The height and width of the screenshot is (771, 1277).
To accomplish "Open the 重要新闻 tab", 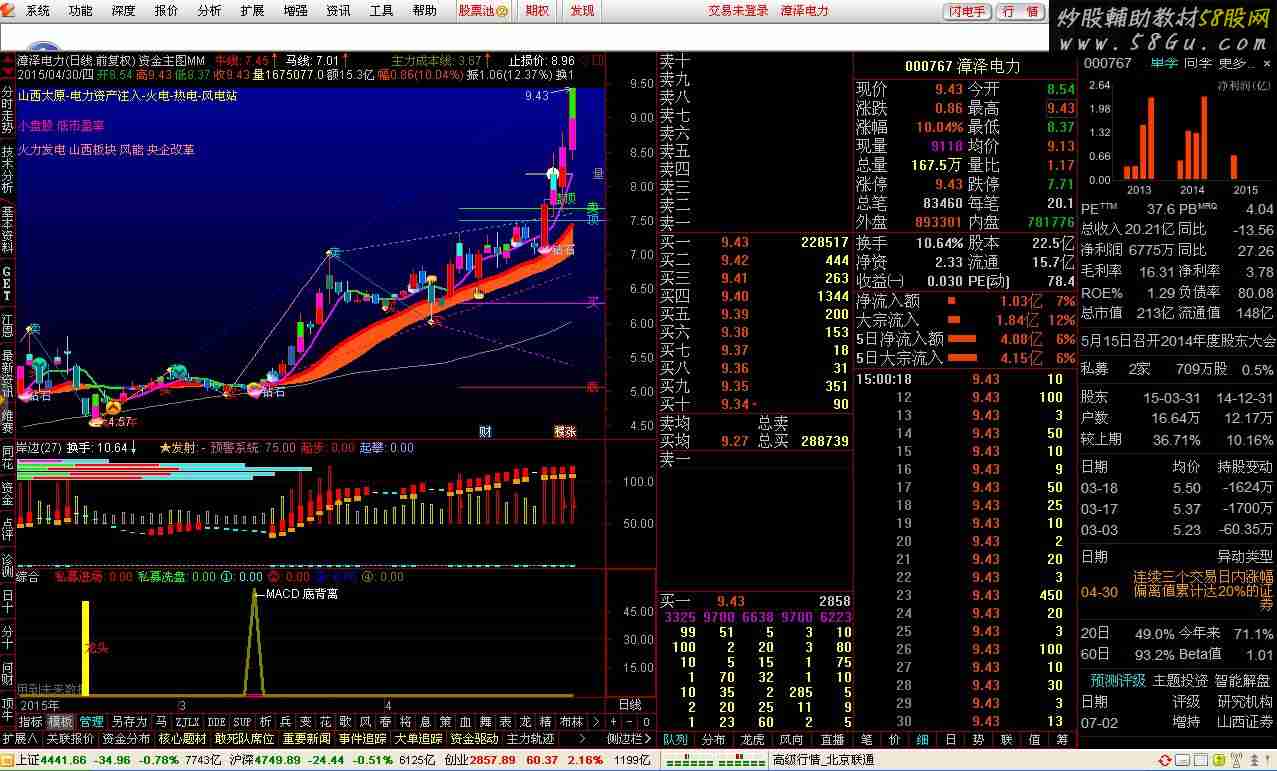I will (306, 739).
